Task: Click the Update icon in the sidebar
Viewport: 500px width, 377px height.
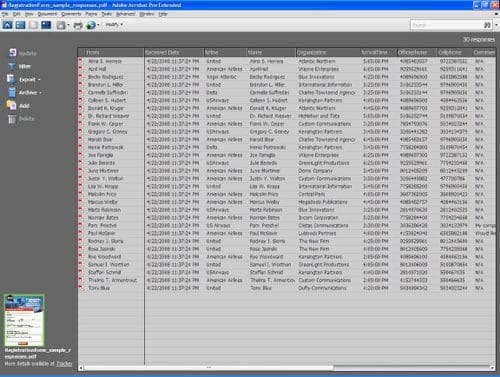Action: [13, 53]
